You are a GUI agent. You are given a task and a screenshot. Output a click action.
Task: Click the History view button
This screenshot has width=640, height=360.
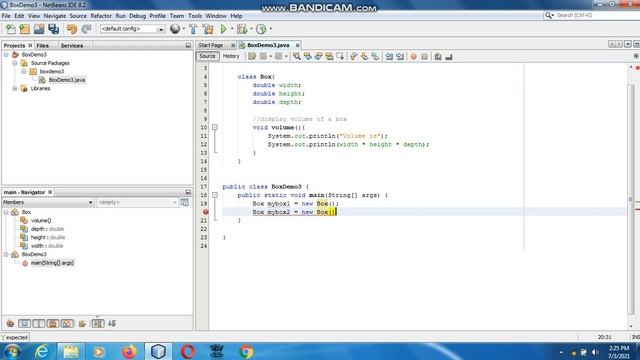(231, 56)
